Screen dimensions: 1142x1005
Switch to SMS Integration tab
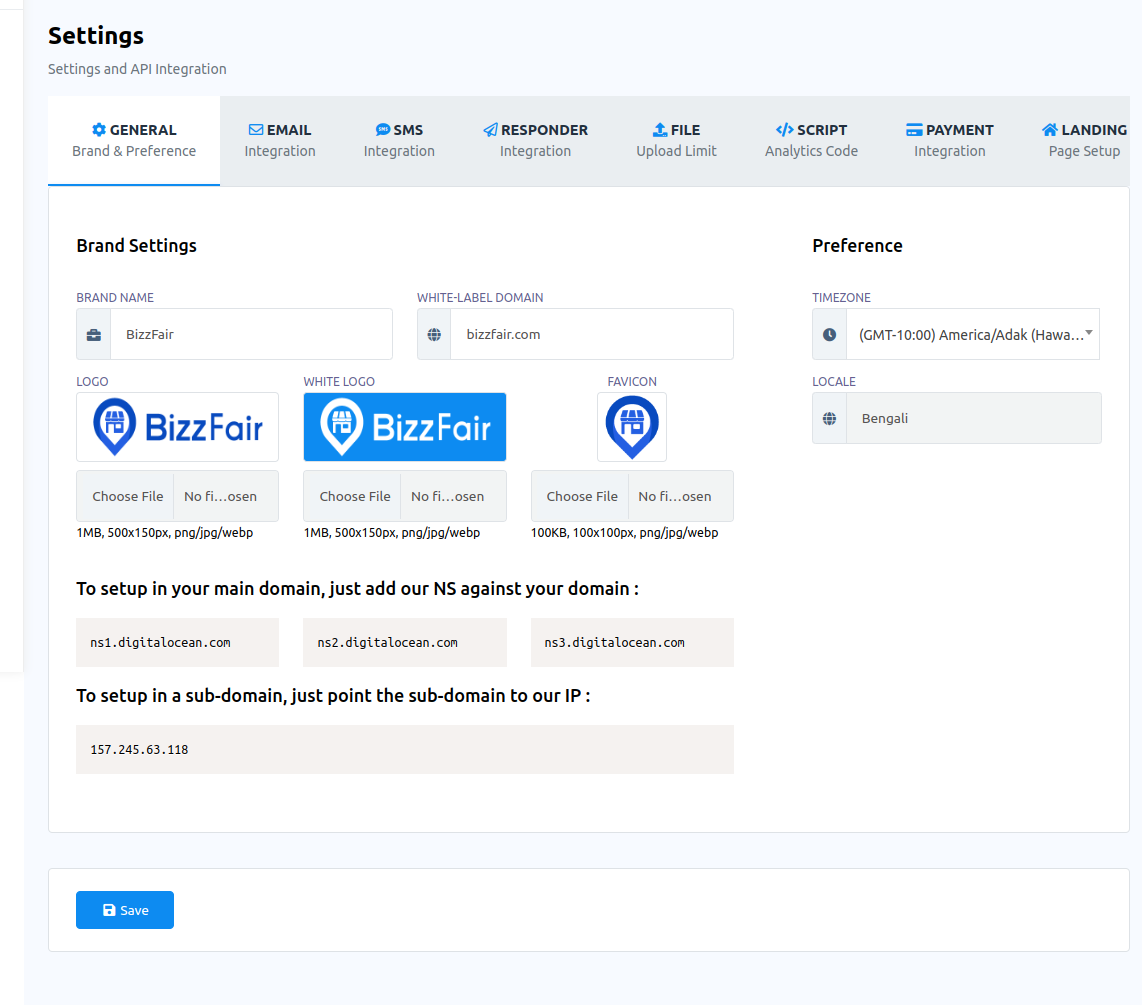point(399,141)
